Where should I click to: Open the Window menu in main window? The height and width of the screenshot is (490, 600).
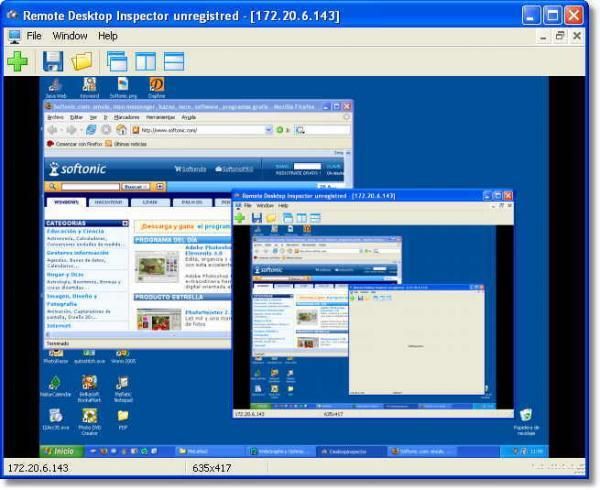tap(70, 36)
